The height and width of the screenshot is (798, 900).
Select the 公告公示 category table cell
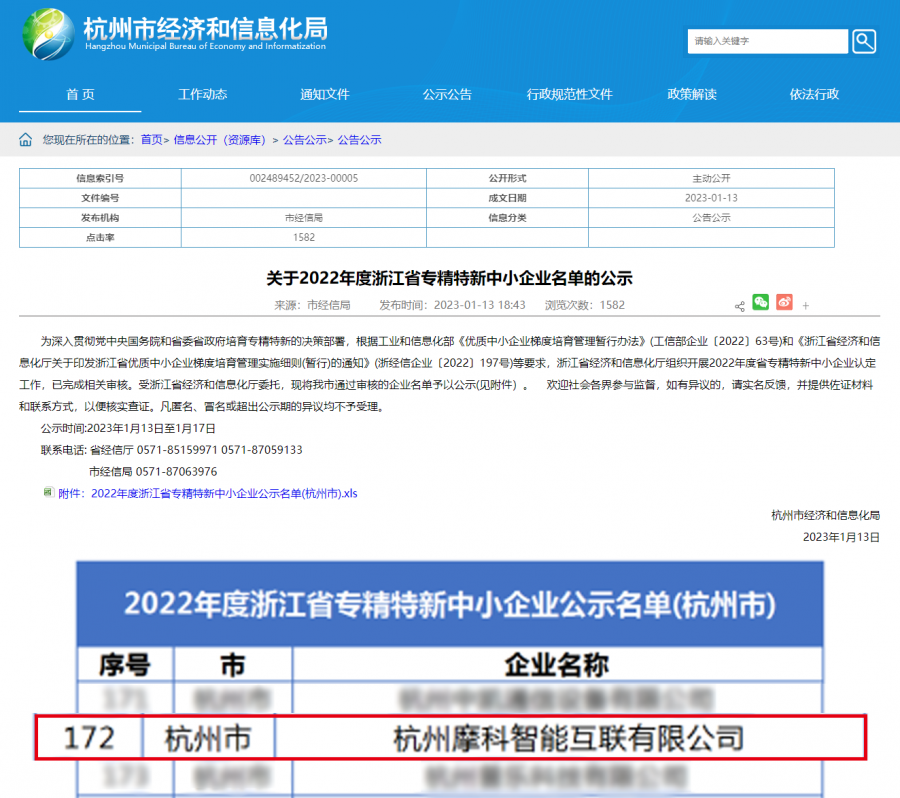pos(711,218)
